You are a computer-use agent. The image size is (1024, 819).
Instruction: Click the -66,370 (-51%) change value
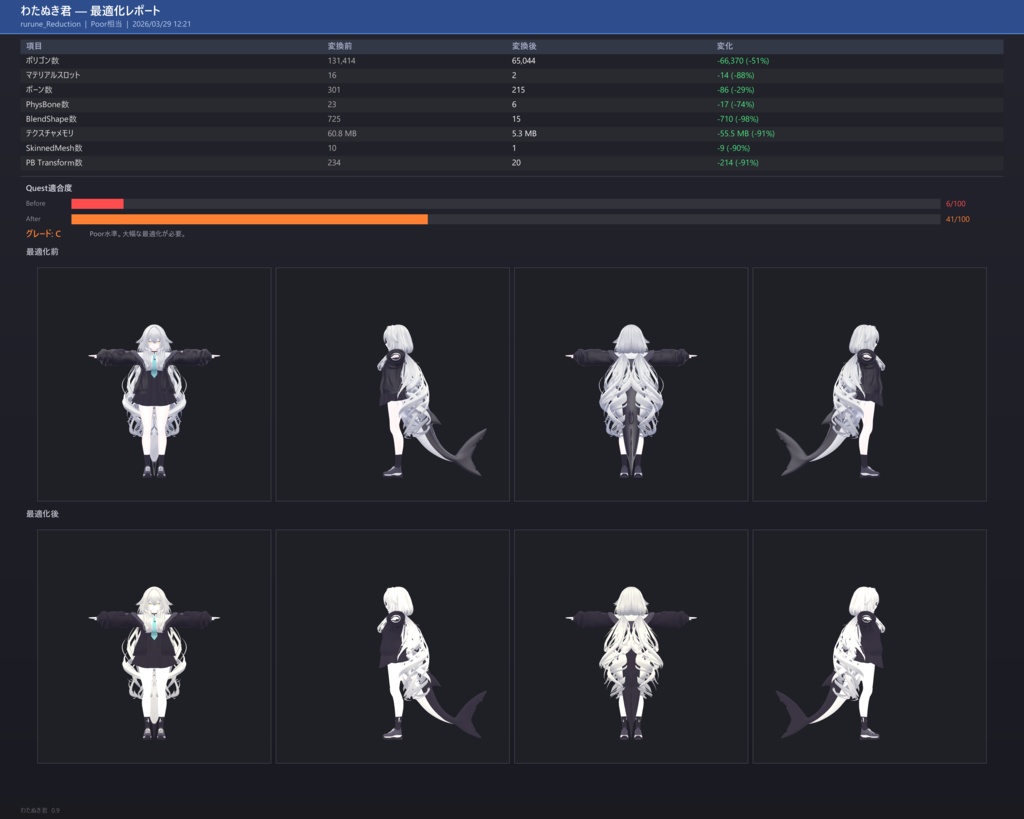tap(743, 61)
